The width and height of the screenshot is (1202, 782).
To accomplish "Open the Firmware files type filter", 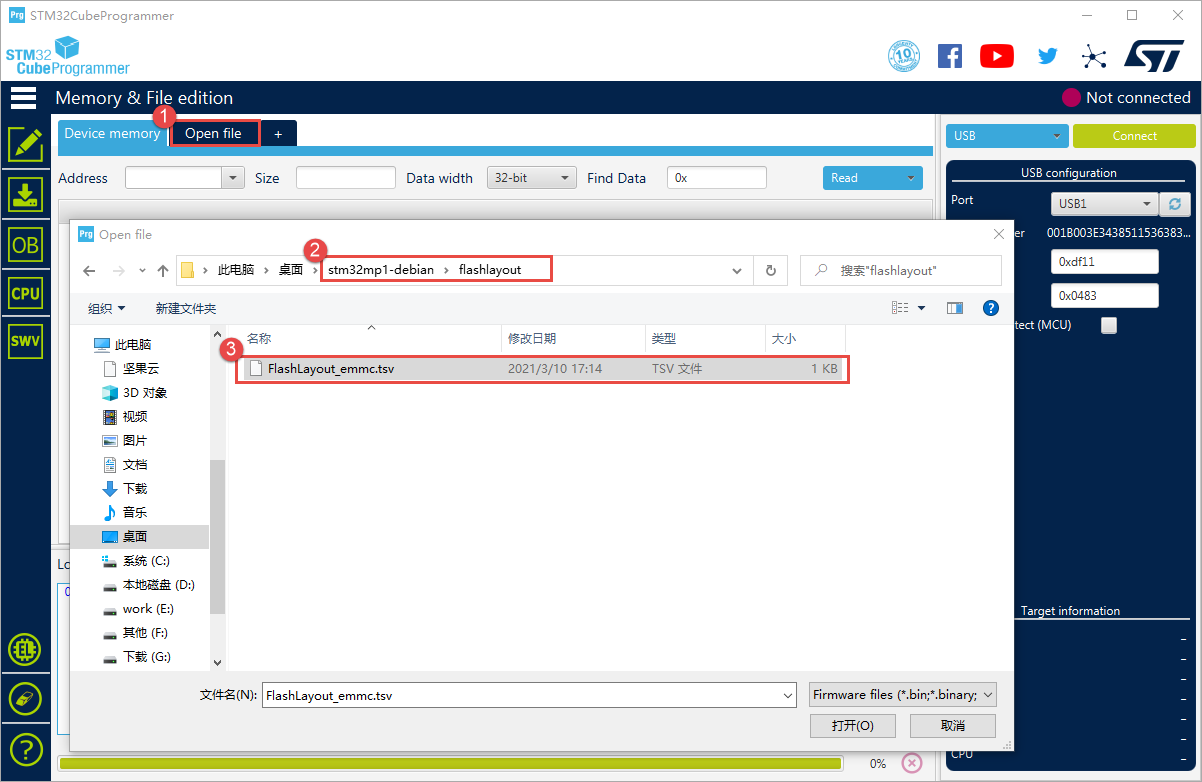I will click(x=903, y=695).
